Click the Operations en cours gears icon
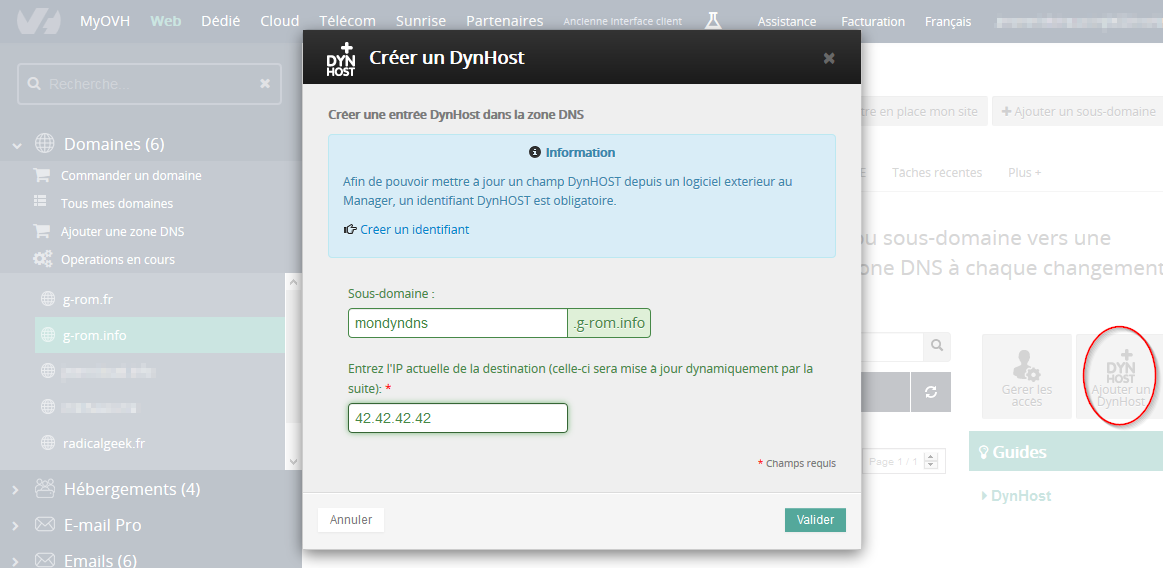The image size is (1163, 568). click(x=42, y=259)
